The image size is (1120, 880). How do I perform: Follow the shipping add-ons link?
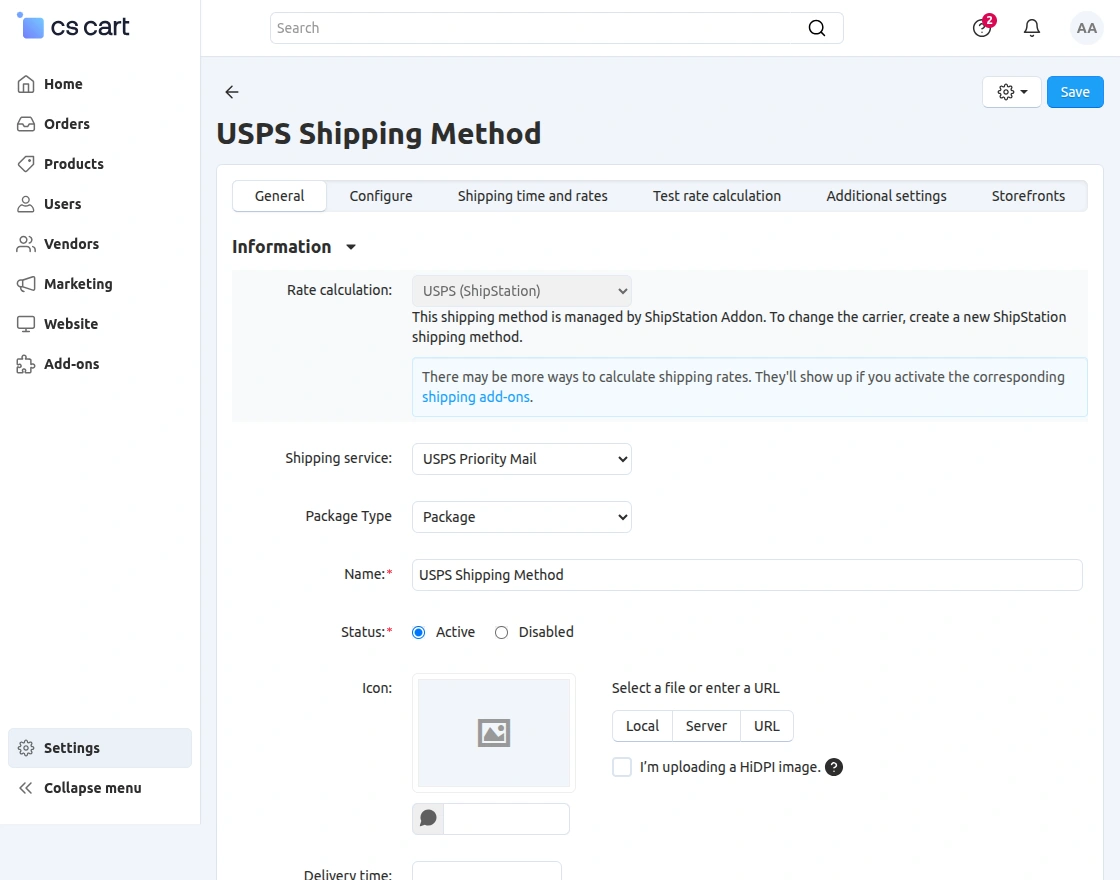click(x=476, y=397)
